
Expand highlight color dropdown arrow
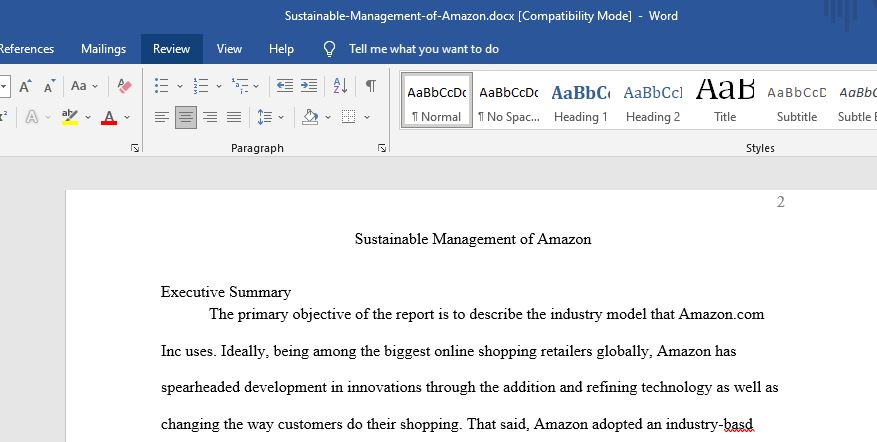[x=88, y=117]
